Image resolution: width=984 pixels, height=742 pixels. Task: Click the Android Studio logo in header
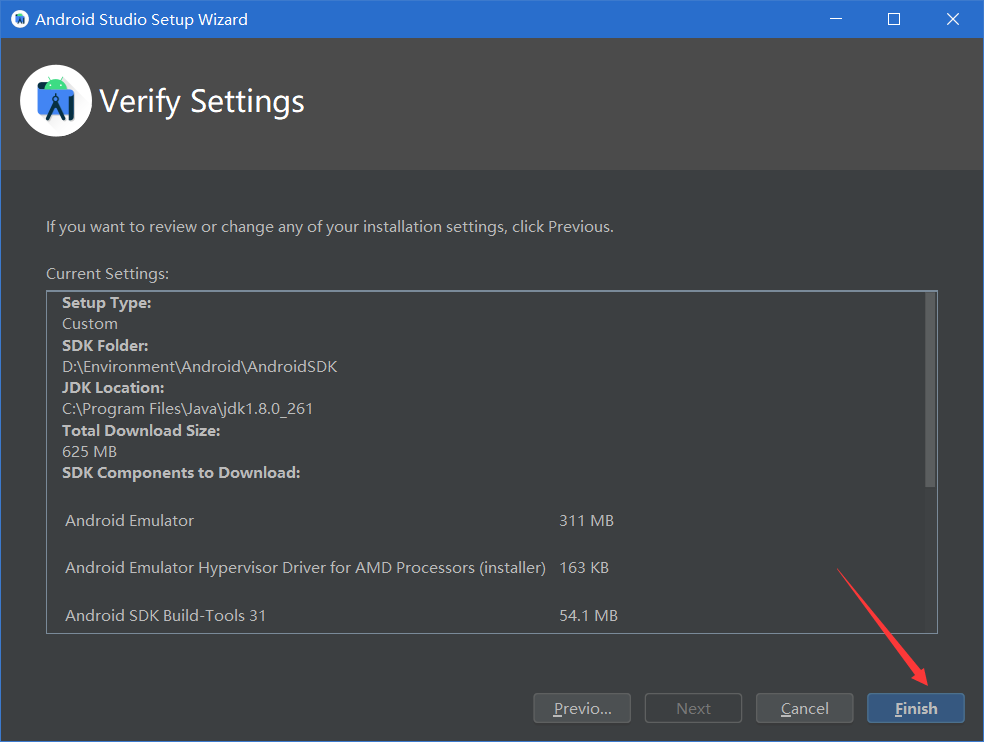pos(56,100)
